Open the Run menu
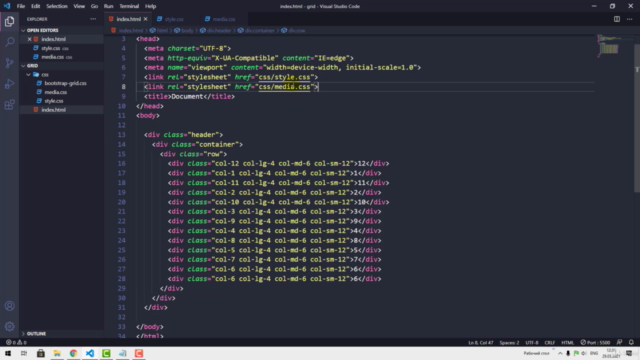Screen dimensions: 640x360 pos(108,6)
